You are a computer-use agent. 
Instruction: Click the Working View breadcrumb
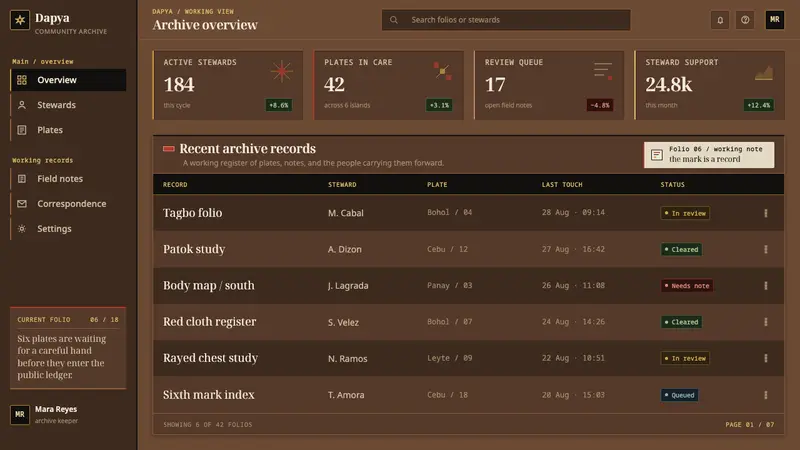click(x=209, y=11)
